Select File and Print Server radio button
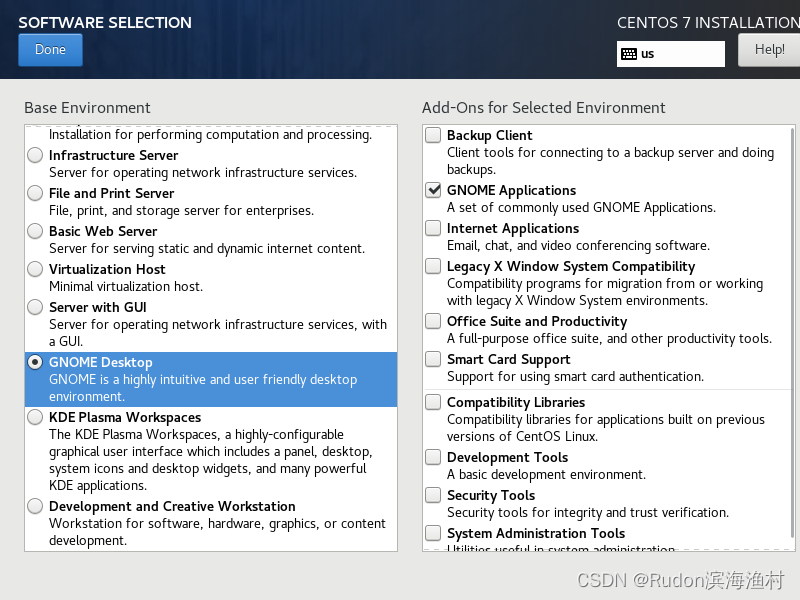This screenshot has height=600, width=800. [x=35, y=193]
